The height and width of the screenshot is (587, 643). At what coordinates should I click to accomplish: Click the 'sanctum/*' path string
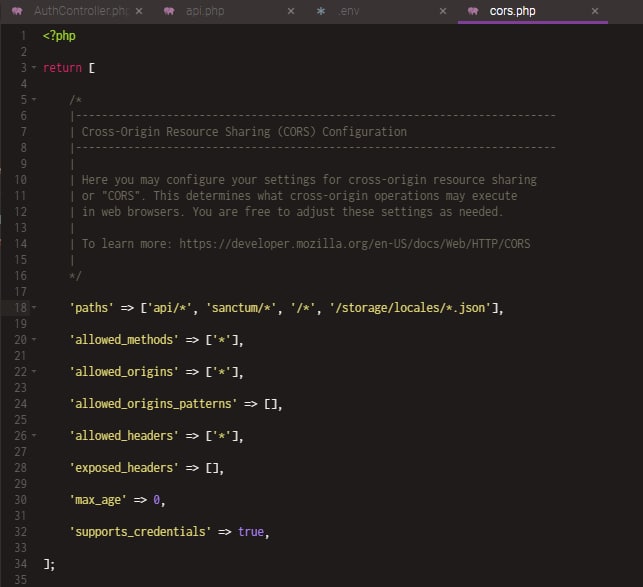pos(241,308)
